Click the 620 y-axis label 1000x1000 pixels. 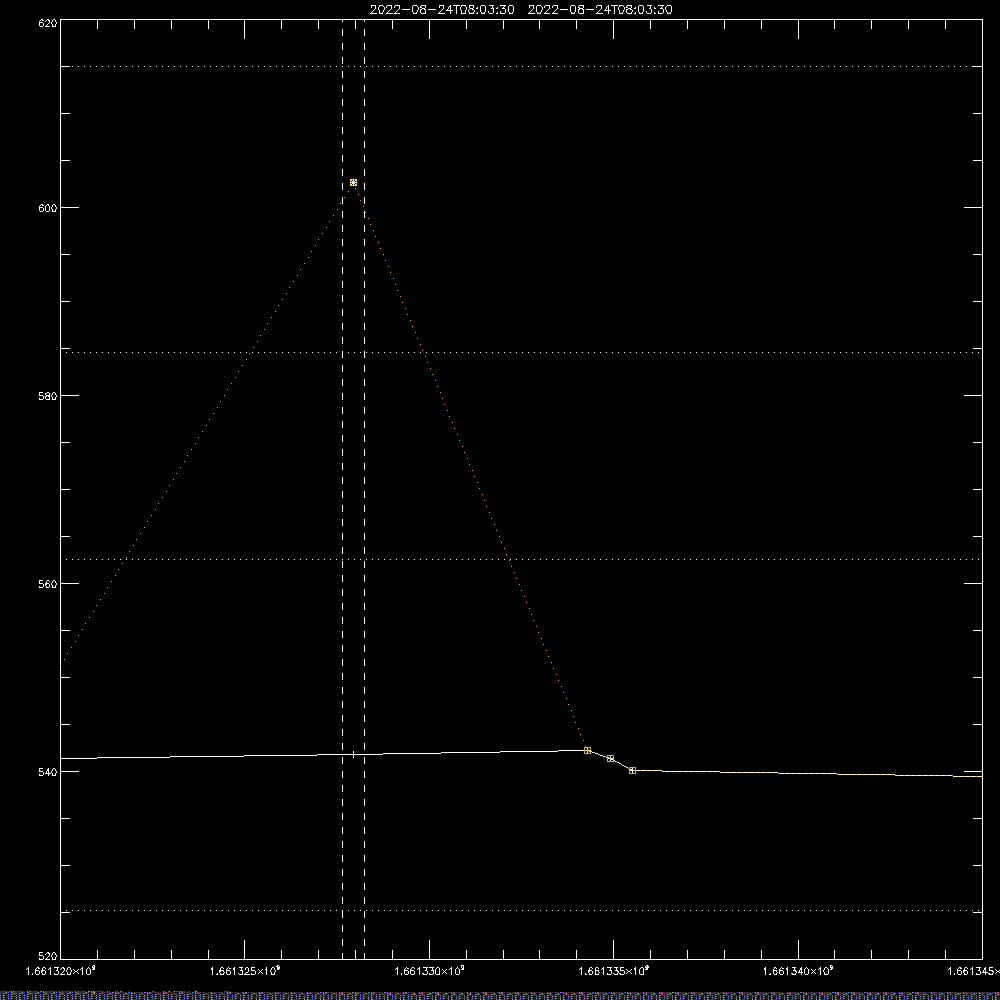(x=48, y=23)
